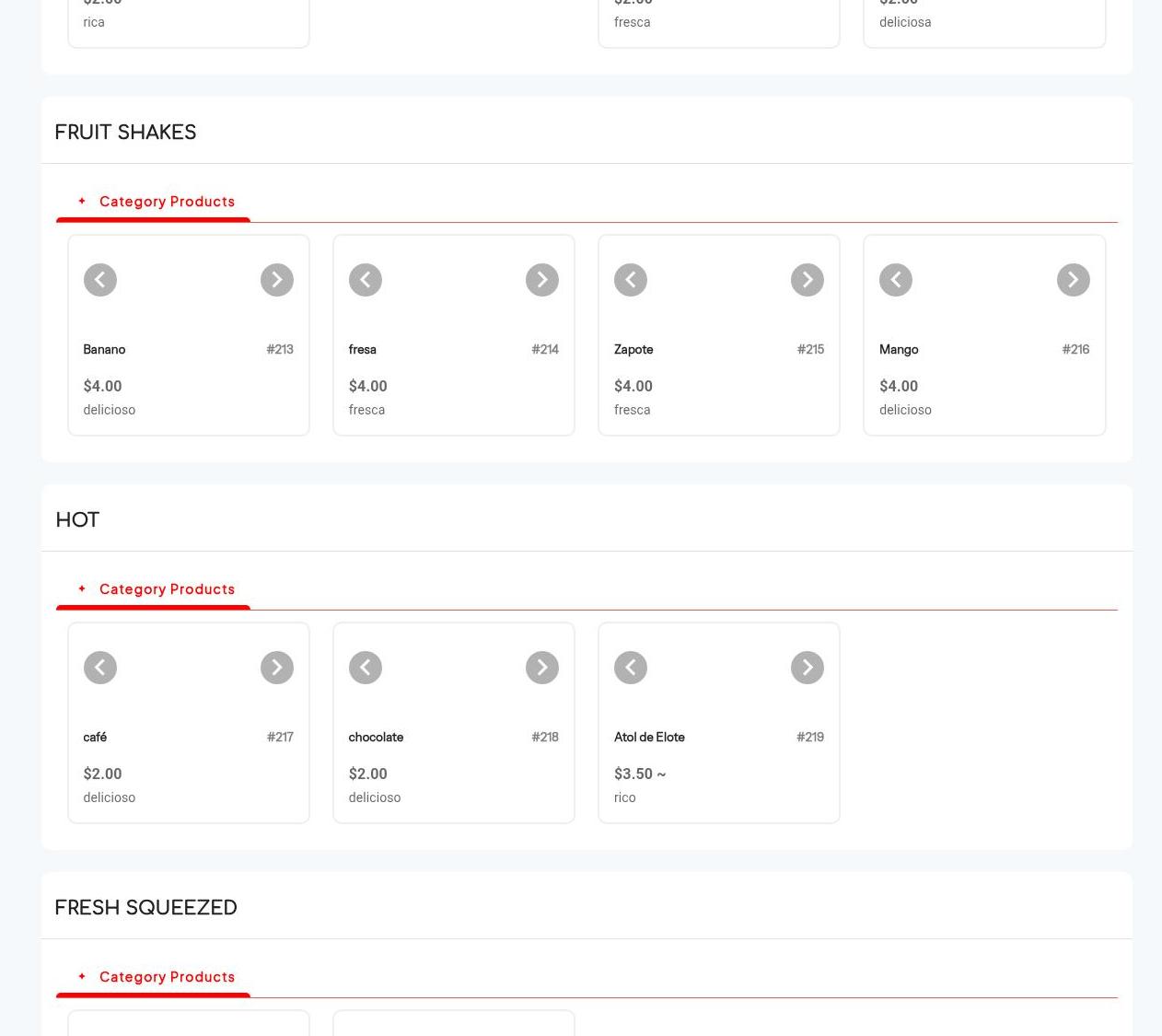Viewport: 1162px width, 1036px height.
Task: Advance to next image on Mango card
Action: 1073,280
